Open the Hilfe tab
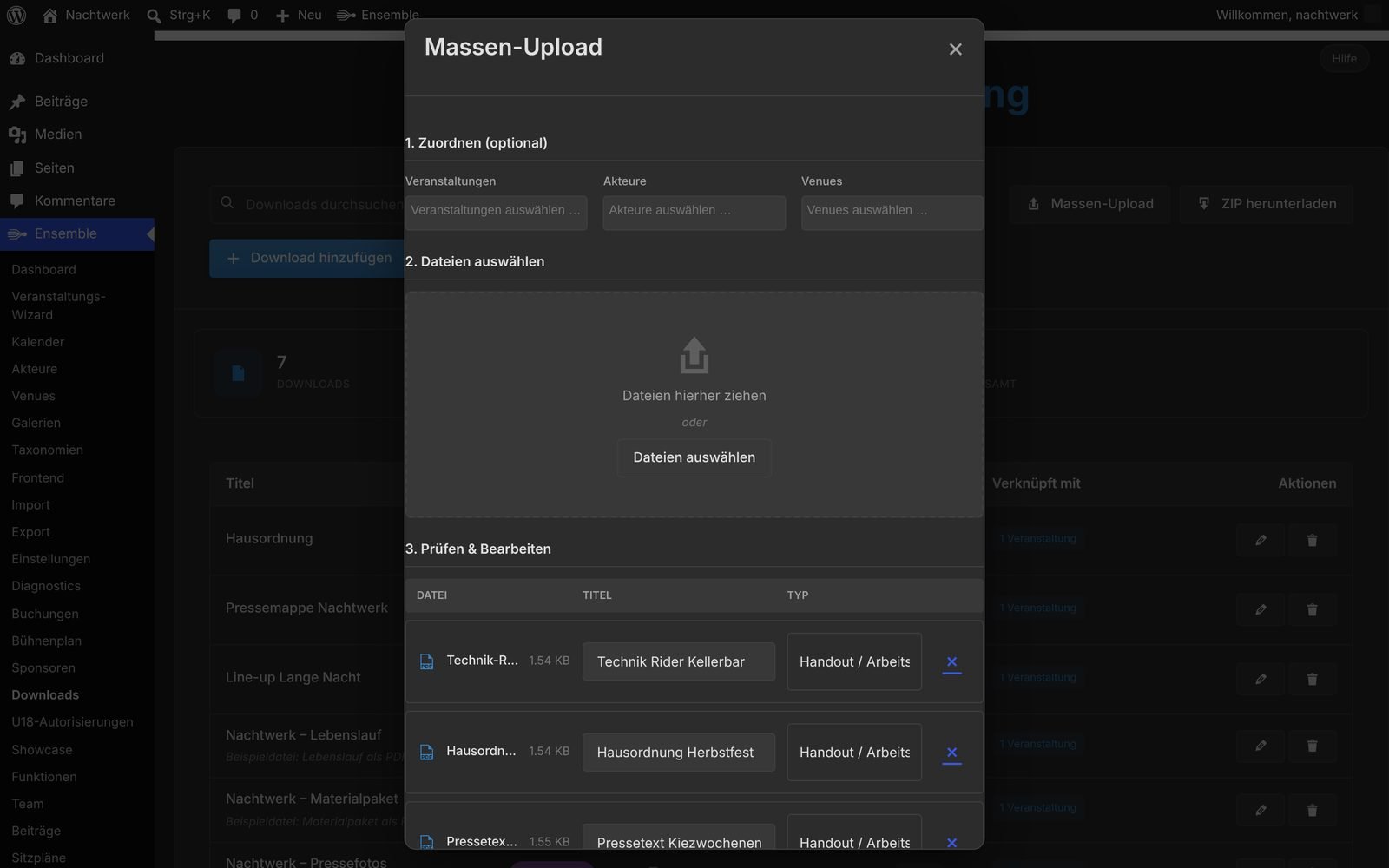The image size is (1389, 868). (x=1344, y=58)
